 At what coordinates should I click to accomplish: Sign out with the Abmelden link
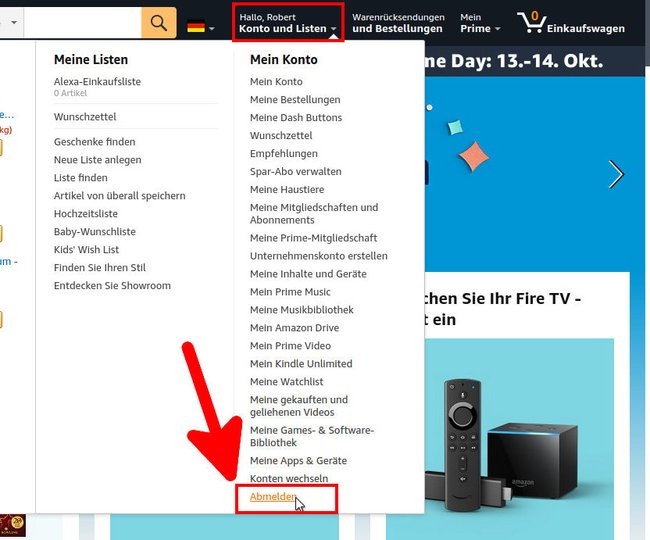pyautogui.click(x=273, y=496)
